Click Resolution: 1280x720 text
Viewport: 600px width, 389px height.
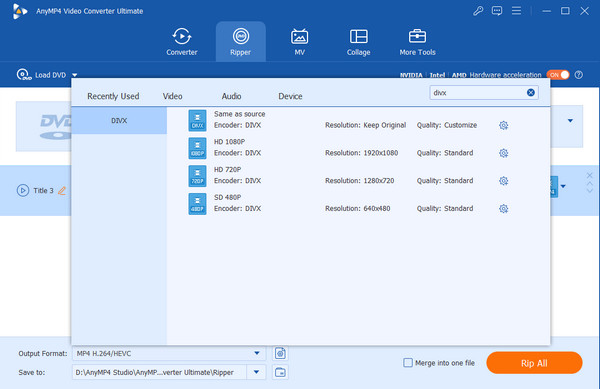click(360, 181)
